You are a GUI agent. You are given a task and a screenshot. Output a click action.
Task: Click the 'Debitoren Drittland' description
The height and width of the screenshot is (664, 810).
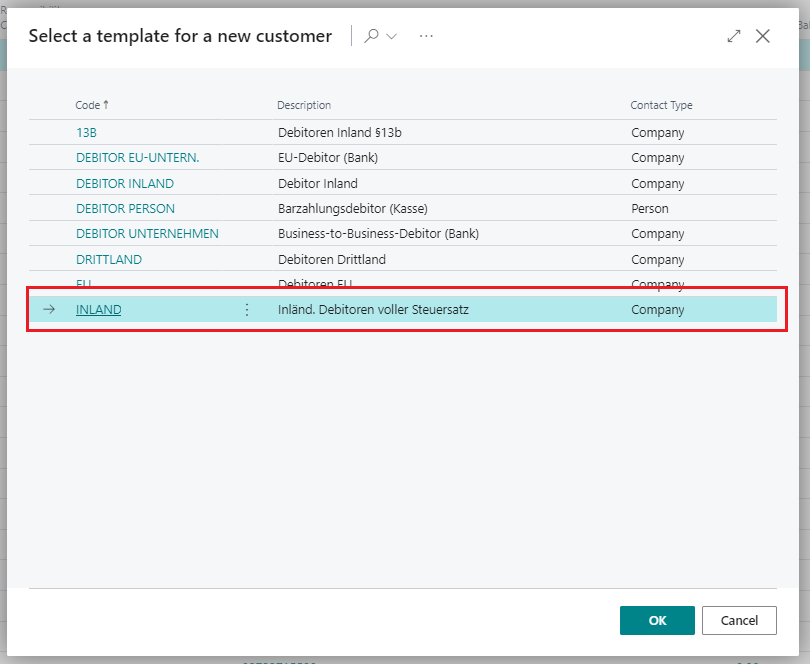click(x=332, y=259)
